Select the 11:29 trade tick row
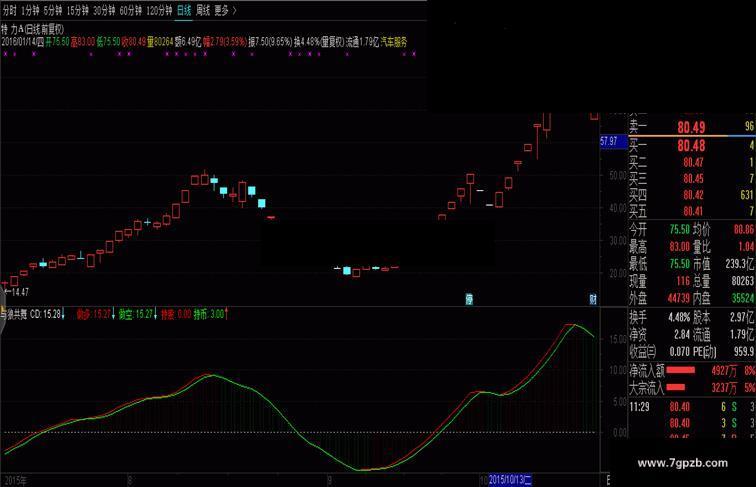Image resolution: width=756 pixels, height=487 pixels. (x=692, y=407)
